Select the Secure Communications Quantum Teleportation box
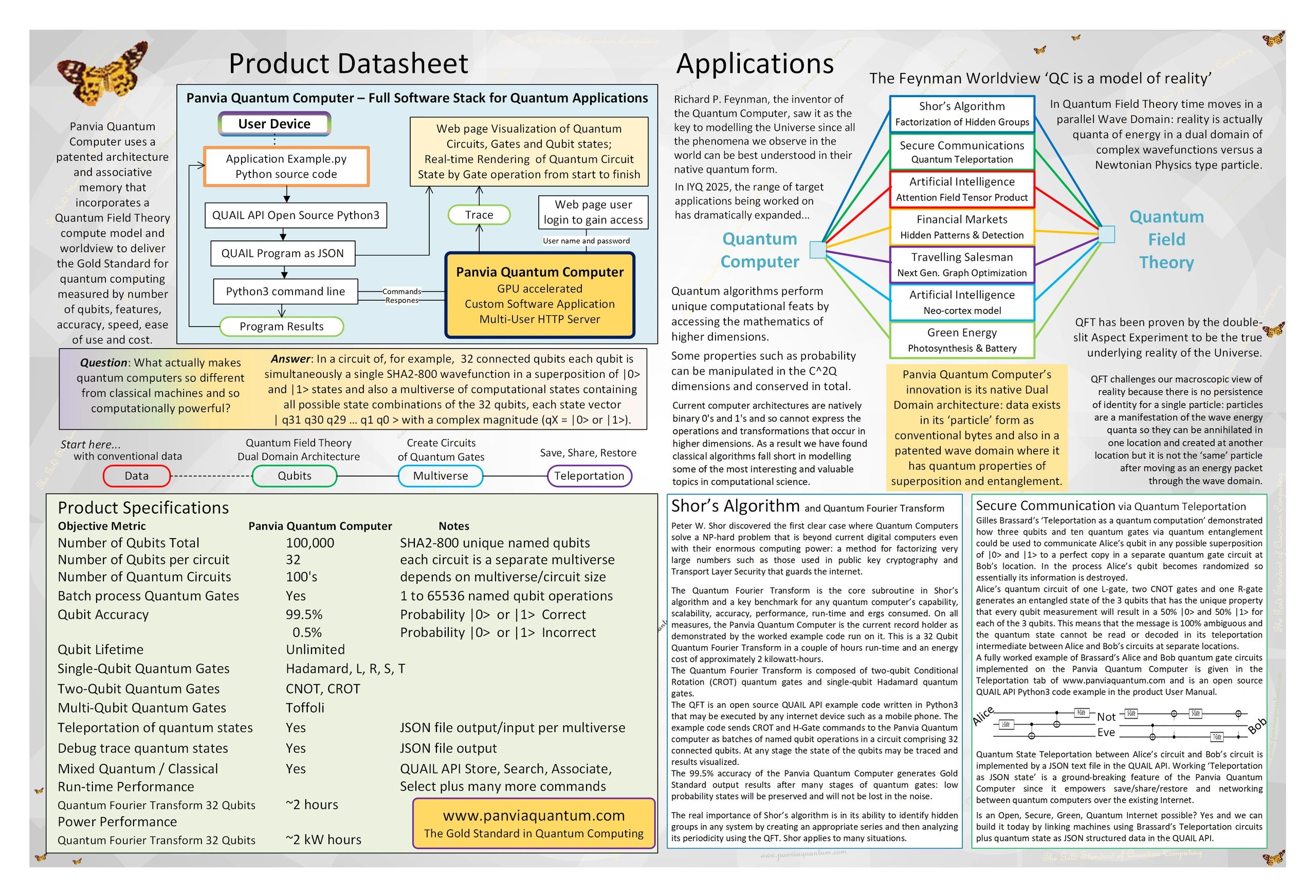 coord(962,151)
